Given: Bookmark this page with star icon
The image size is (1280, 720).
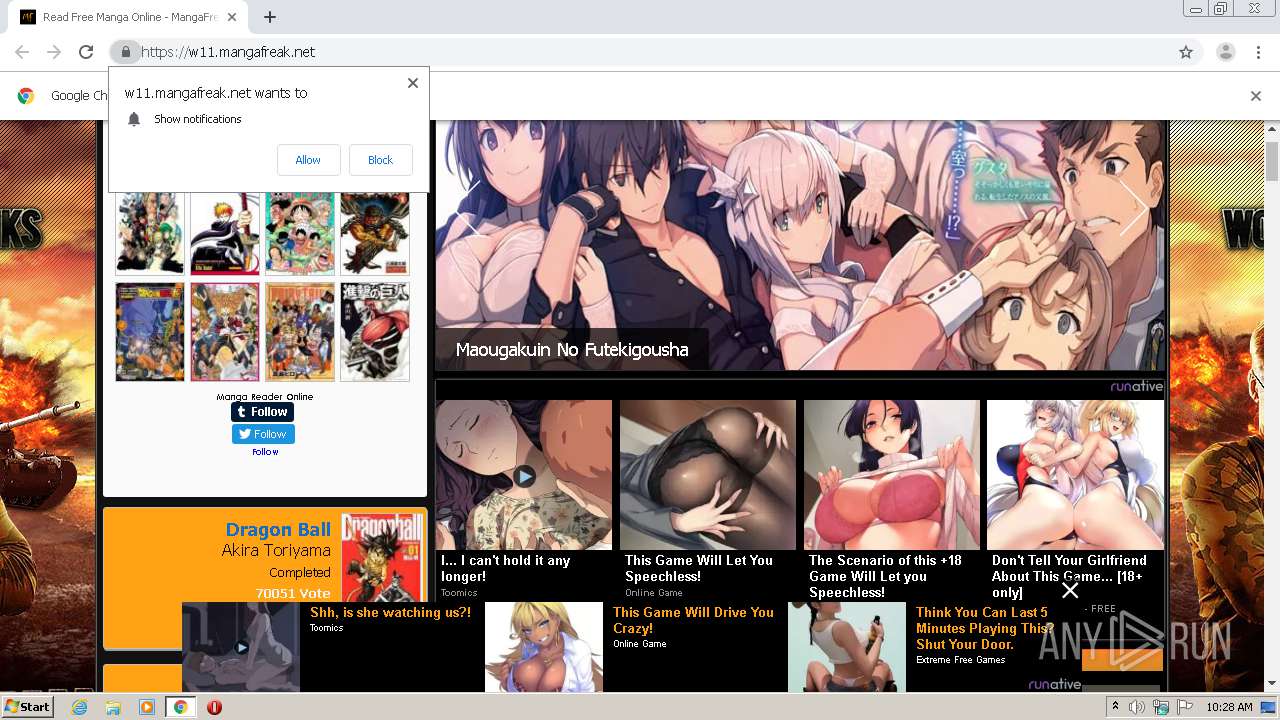Looking at the screenshot, I should coord(1186,52).
